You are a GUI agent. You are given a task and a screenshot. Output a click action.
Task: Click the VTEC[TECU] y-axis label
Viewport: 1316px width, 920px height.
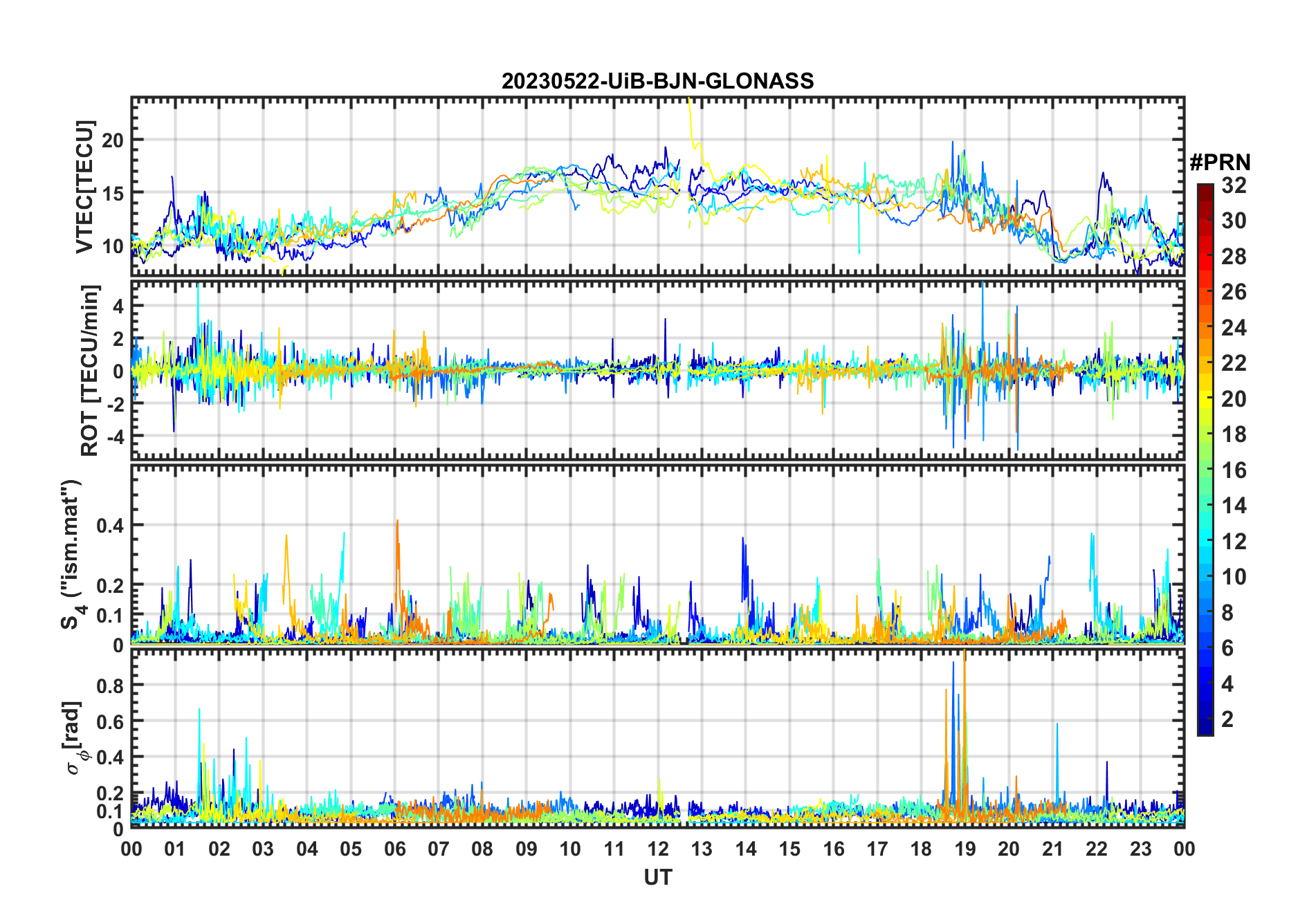tap(84, 187)
